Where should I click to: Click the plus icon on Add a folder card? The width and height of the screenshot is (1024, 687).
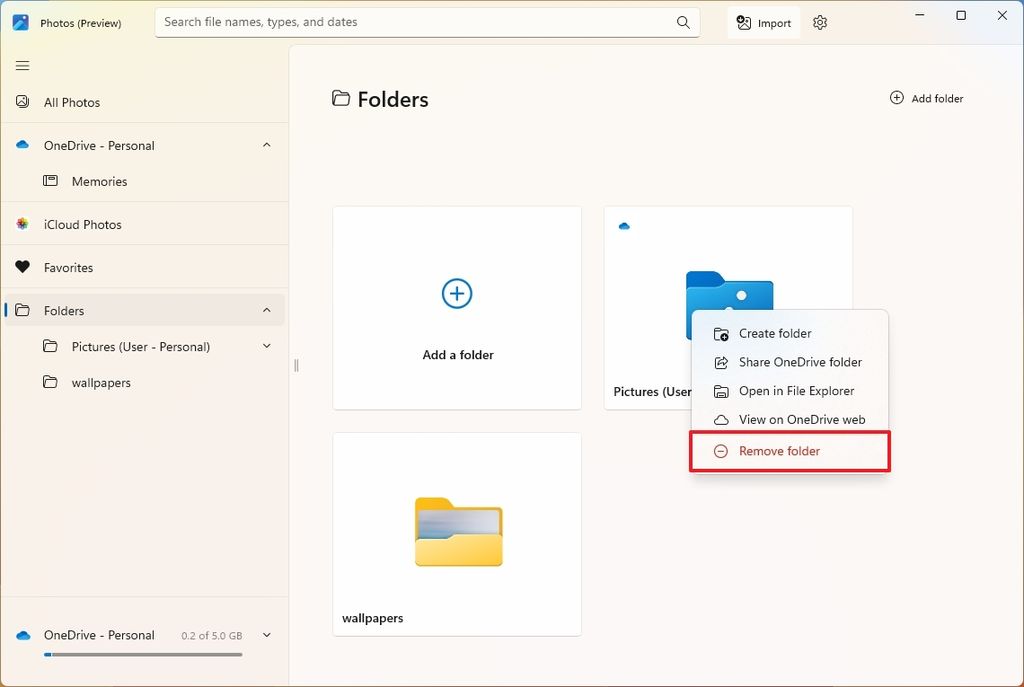[457, 293]
